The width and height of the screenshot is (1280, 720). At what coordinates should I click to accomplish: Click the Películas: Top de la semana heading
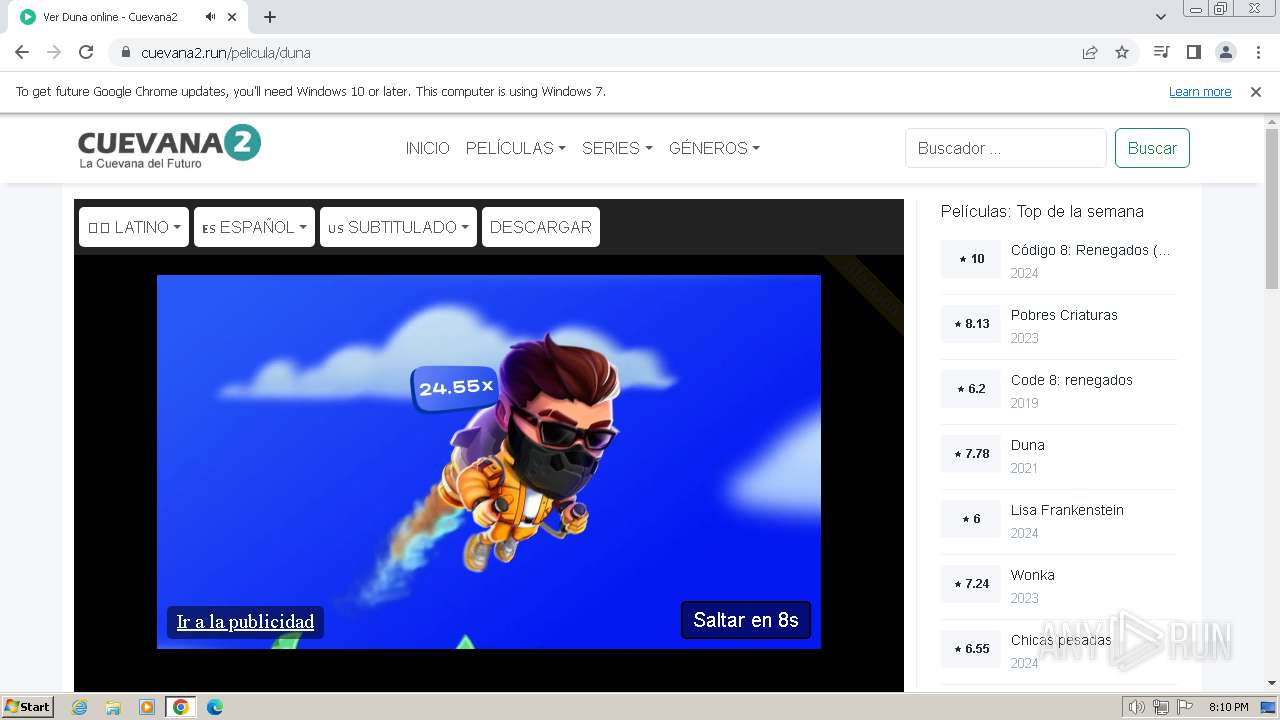tap(1042, 211)
